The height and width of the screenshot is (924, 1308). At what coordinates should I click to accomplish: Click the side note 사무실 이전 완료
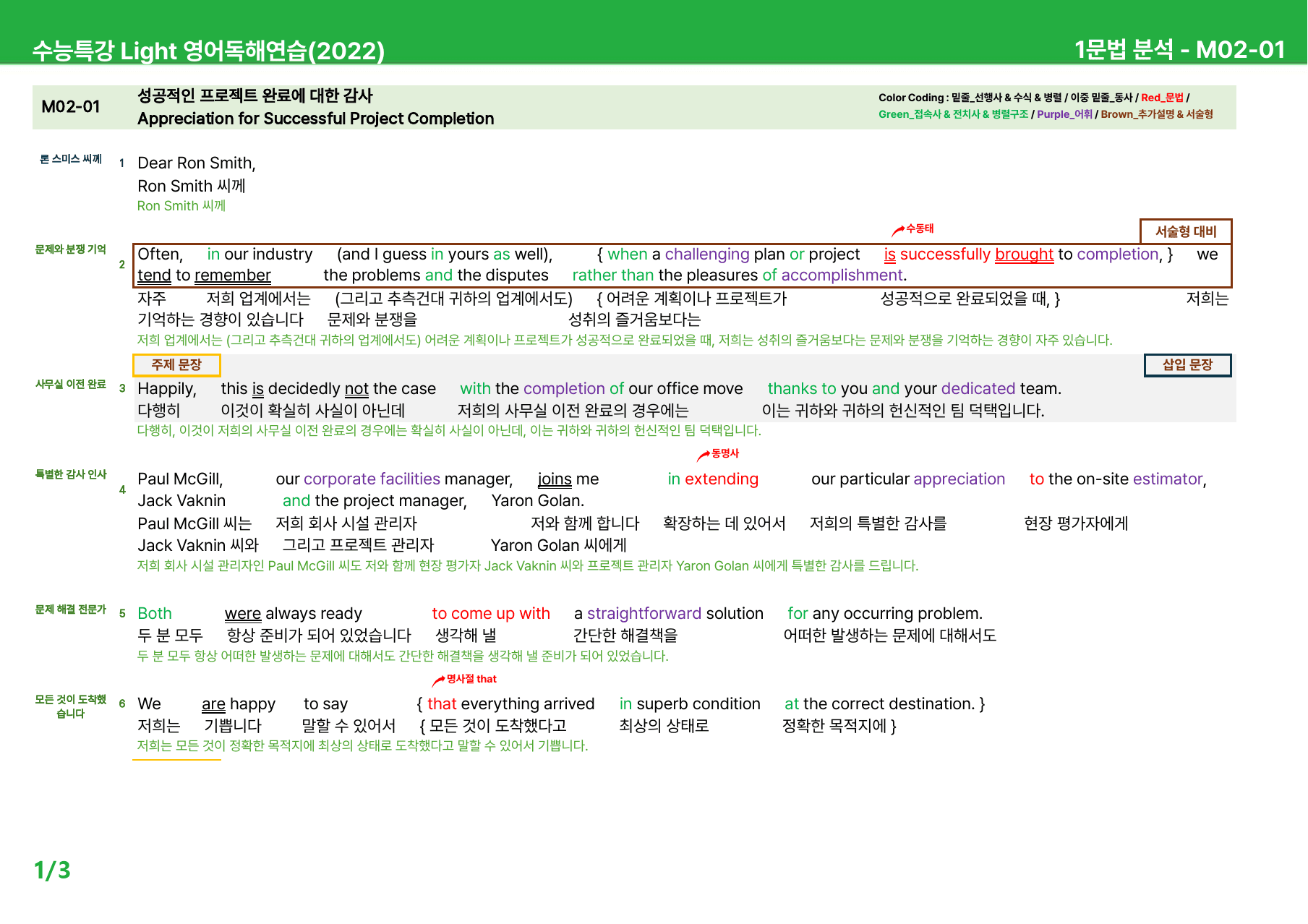[x=71, y=384]
